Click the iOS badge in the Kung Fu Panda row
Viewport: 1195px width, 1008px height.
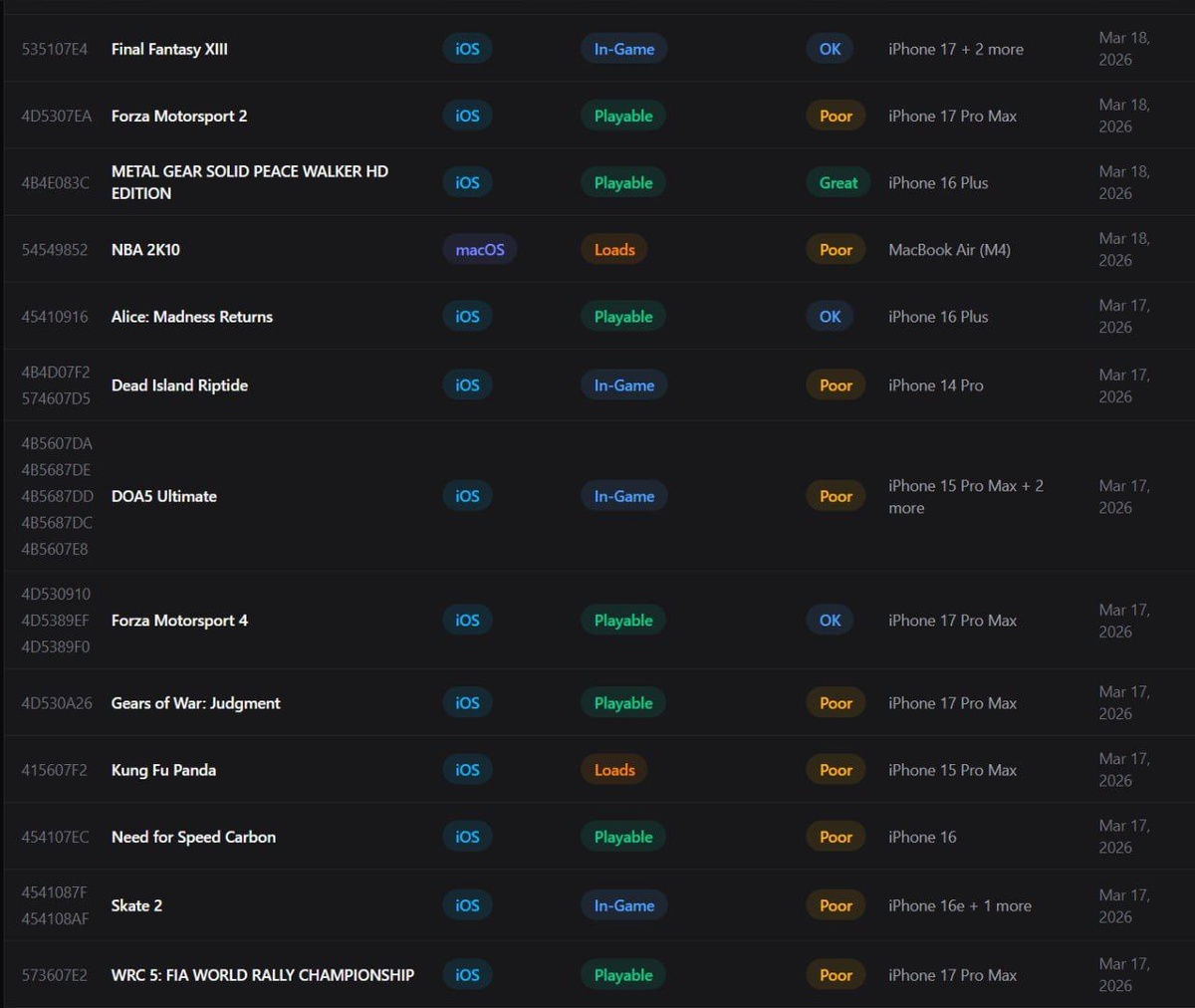pos(467,770)
